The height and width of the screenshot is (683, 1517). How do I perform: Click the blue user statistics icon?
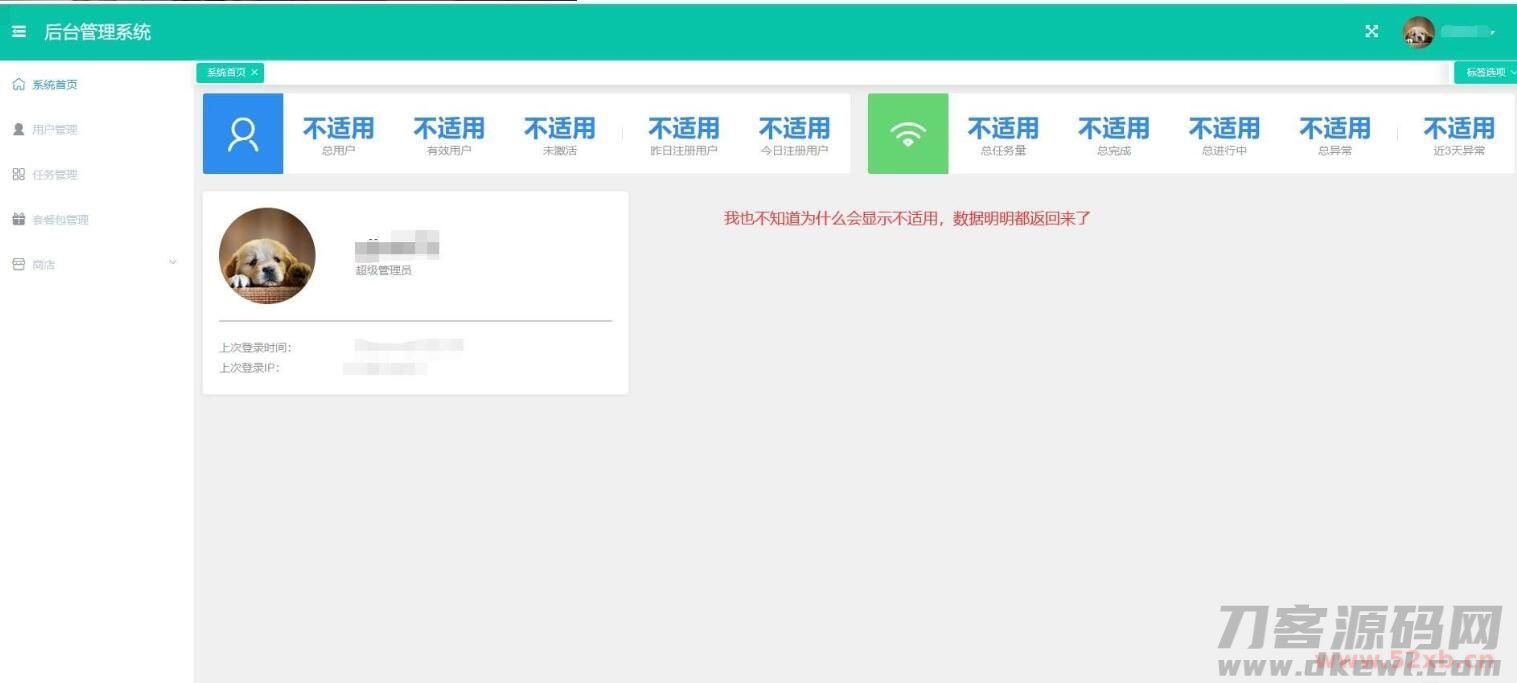pos(243,134)
